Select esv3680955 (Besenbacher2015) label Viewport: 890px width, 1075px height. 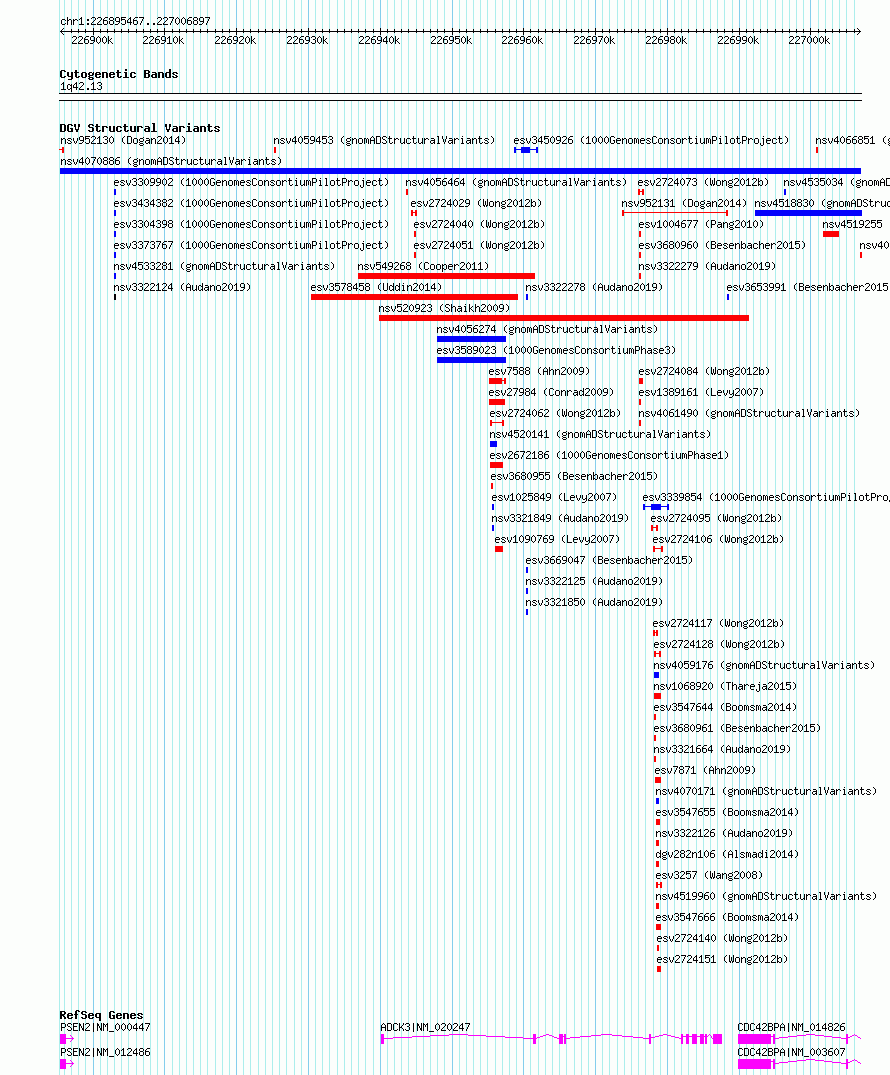click(x=574, y=476)
